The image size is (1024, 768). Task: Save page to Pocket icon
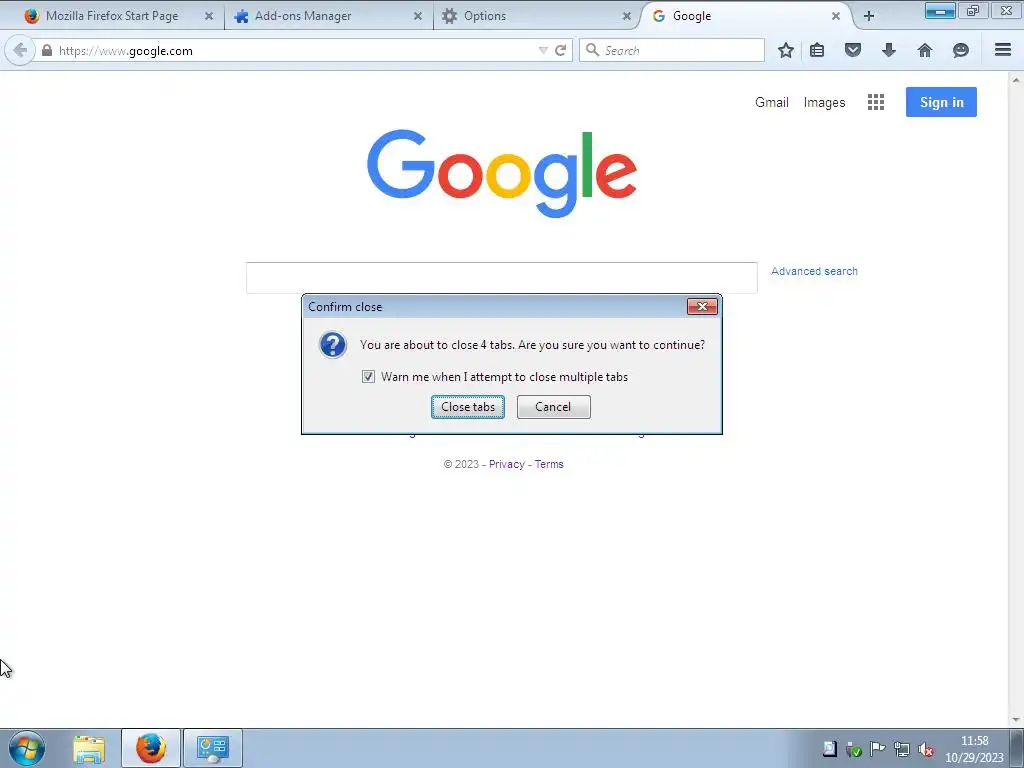853,50
